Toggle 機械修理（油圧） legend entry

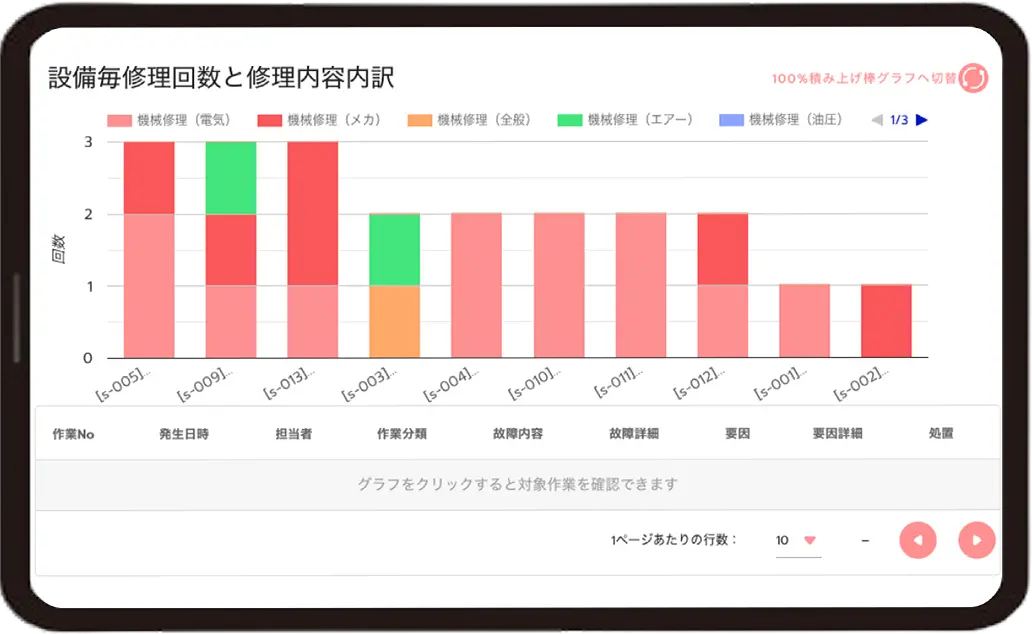(x=781, y=120)
